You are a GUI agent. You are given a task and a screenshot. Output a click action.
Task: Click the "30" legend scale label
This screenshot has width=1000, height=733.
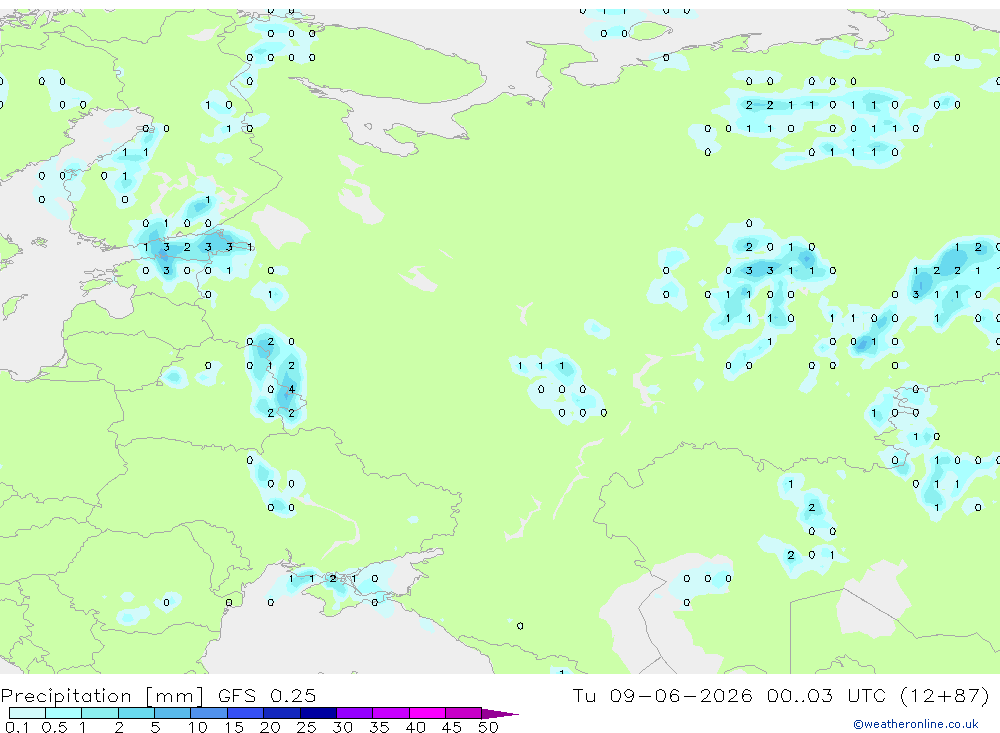pos(342,727)
